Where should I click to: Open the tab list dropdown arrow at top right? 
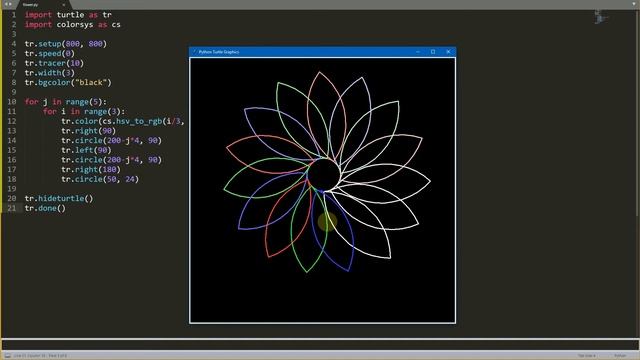pyautogui.click(x=634, y=4)
